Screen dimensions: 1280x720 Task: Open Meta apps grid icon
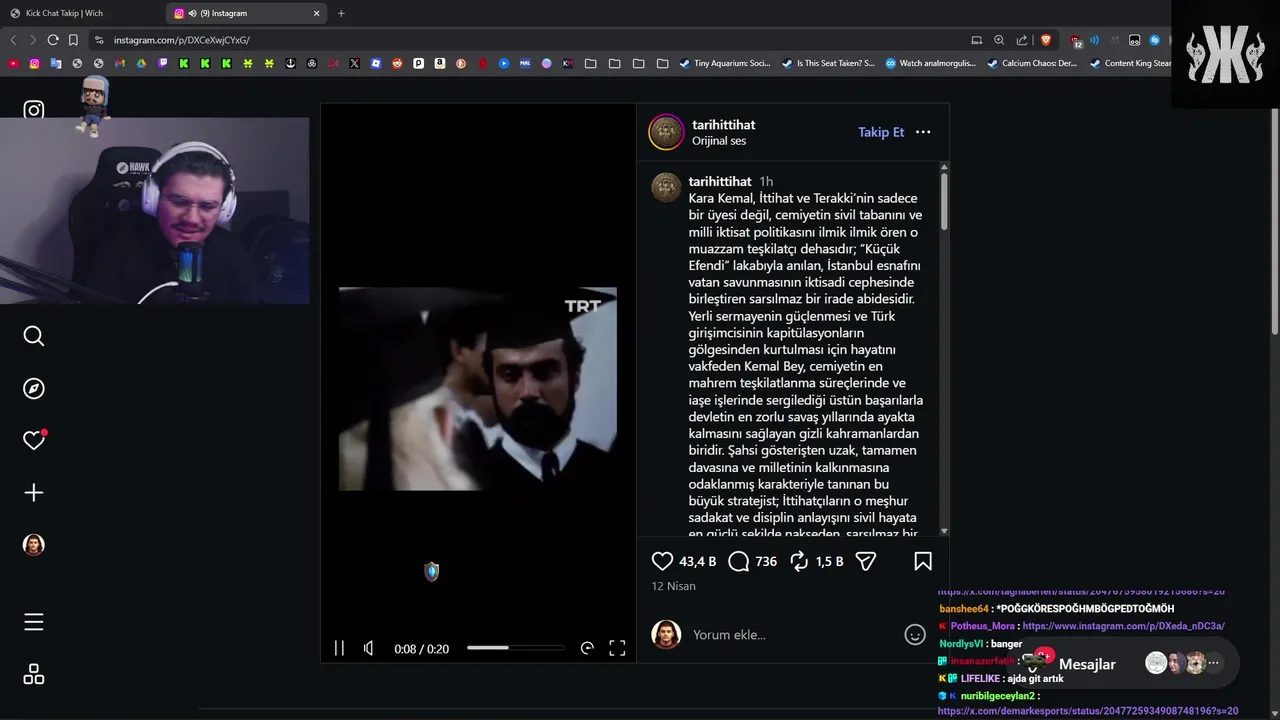[x=34, y=674]
